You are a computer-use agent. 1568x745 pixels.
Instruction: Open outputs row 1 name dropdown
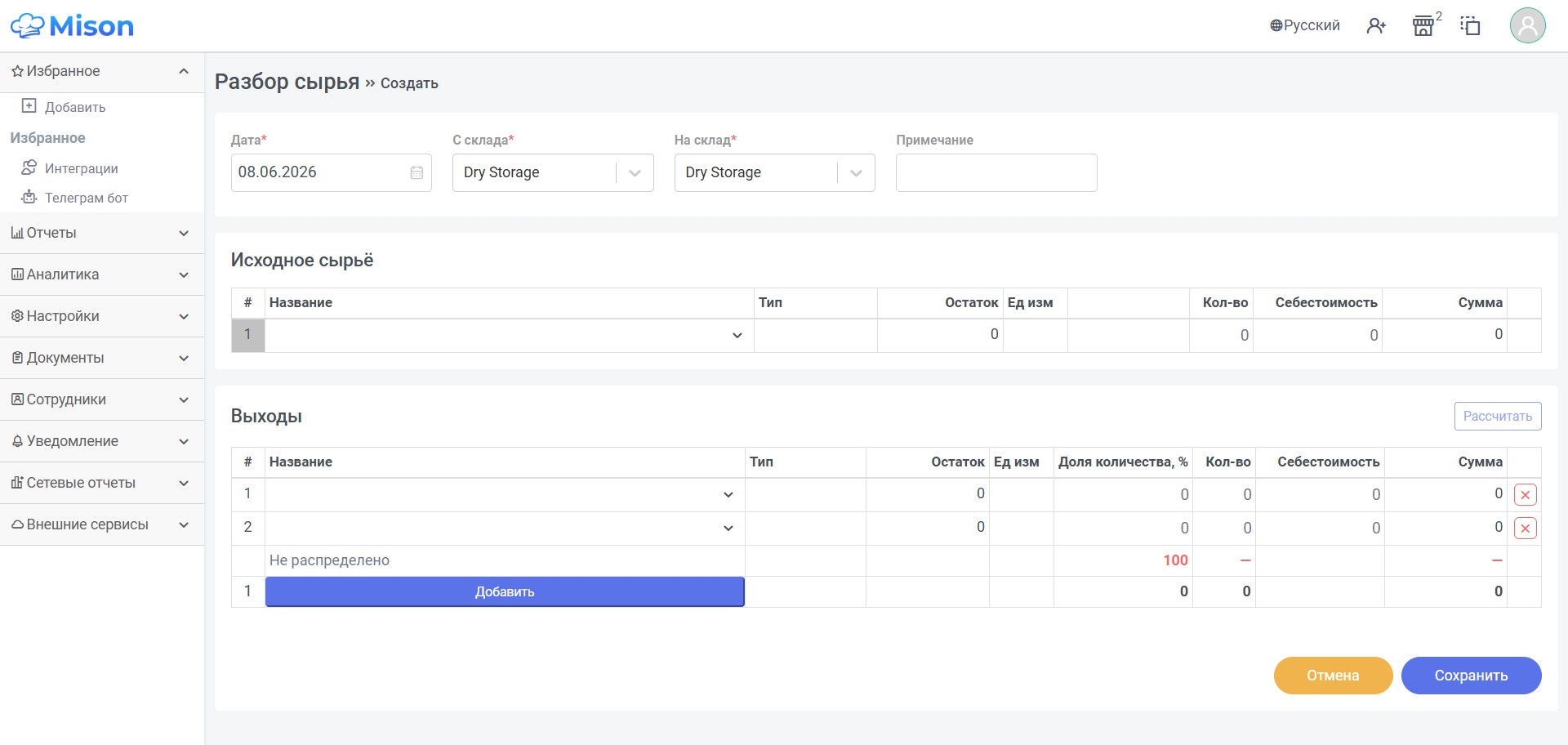pyautogui.click(x=505, y=494)
